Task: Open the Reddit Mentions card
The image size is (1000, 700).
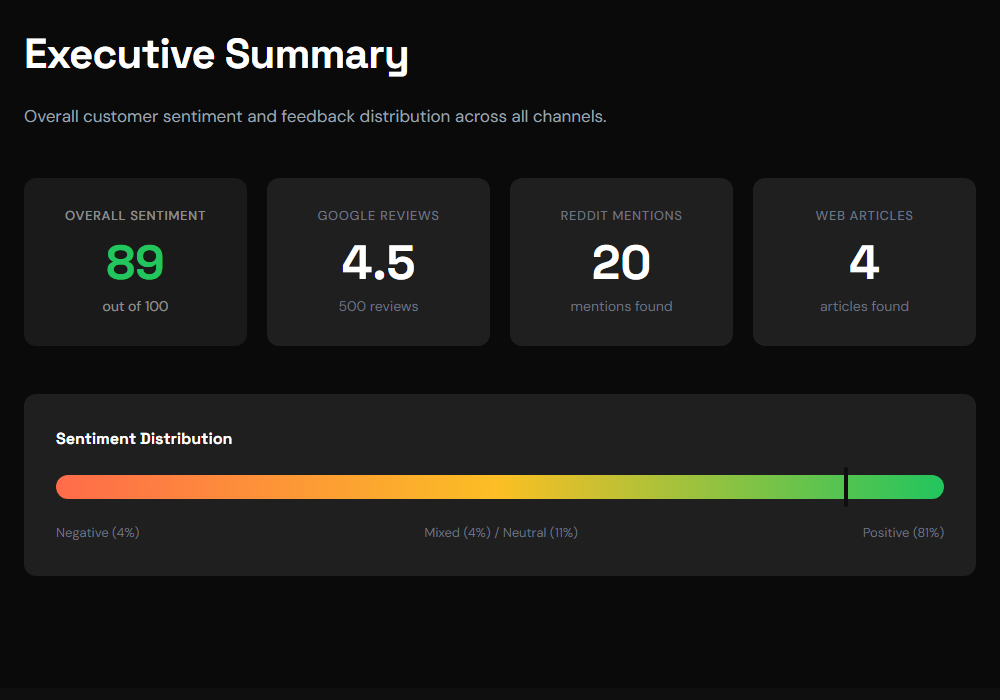Action: [x=621, y=261]
